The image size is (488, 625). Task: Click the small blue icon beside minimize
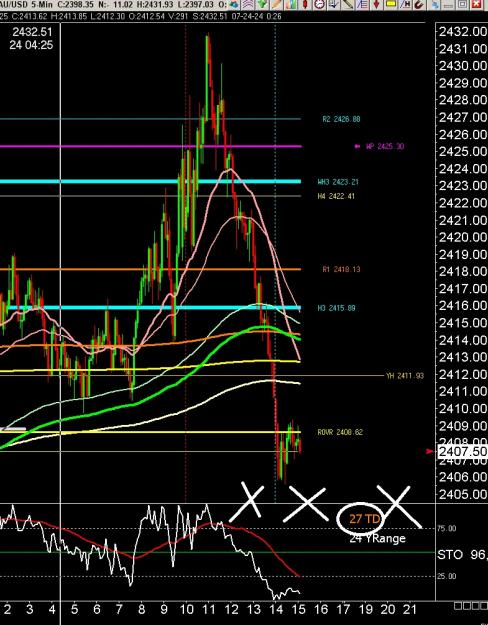pos(435,4)
